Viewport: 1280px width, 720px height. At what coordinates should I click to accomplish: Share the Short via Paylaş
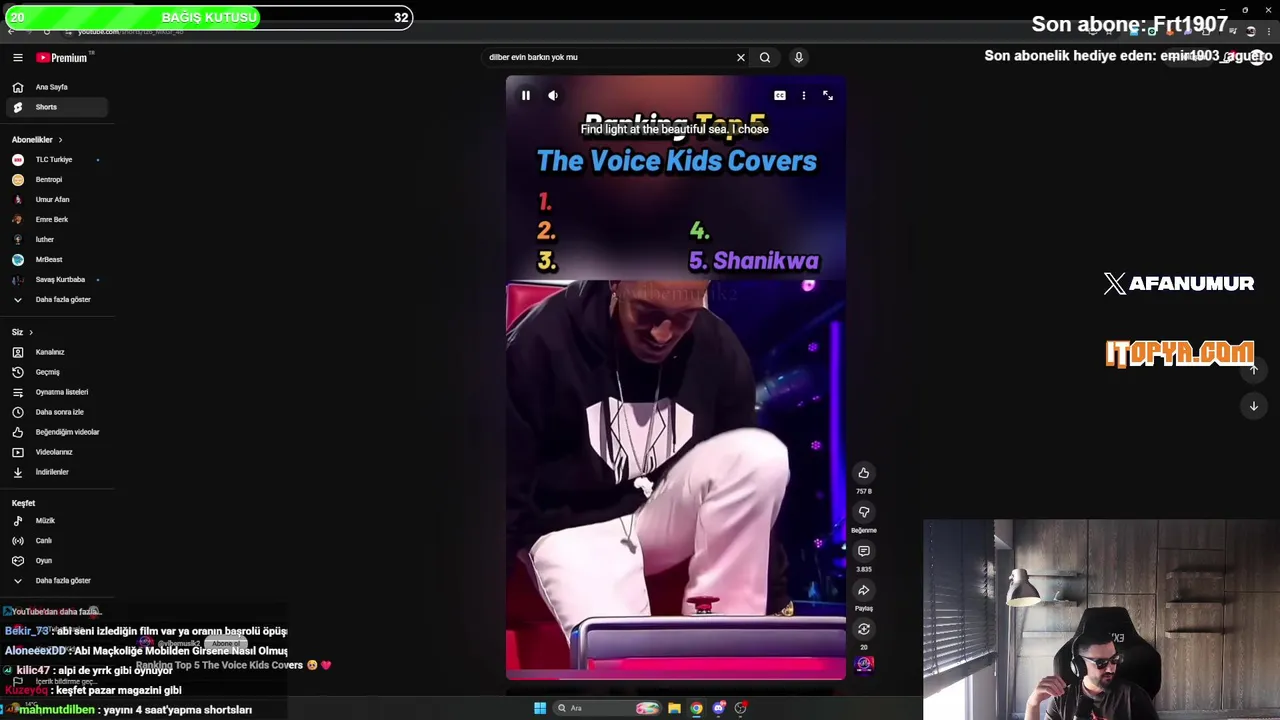(x=864, y=590)
